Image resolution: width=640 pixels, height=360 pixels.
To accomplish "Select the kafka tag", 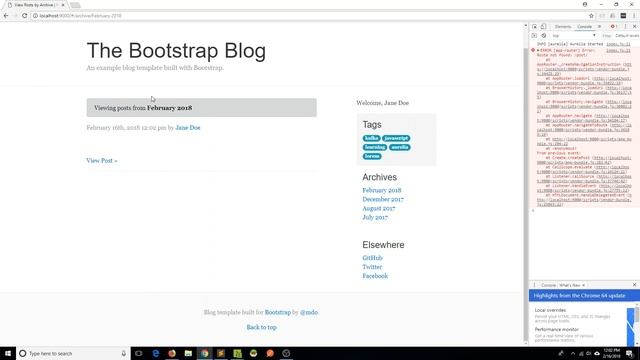I will (371, 138).
